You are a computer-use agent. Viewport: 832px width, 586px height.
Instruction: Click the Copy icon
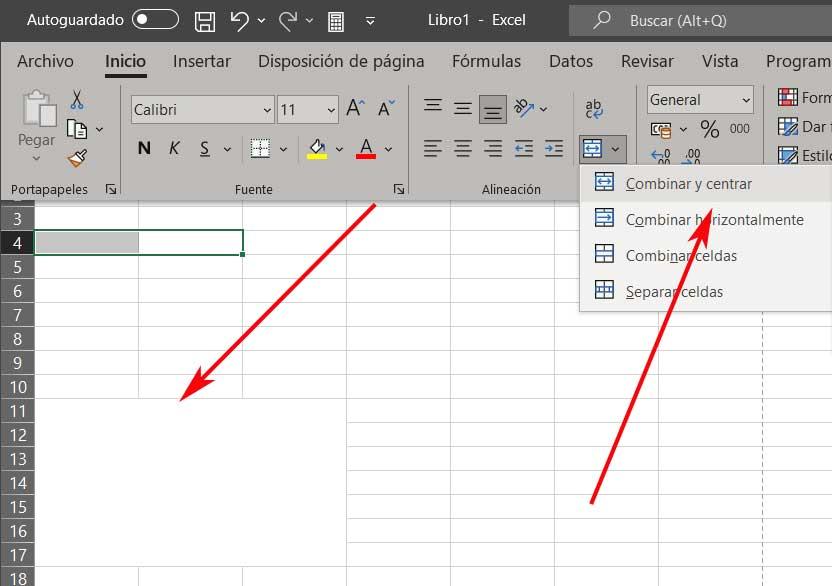click(x=77, y=129)
